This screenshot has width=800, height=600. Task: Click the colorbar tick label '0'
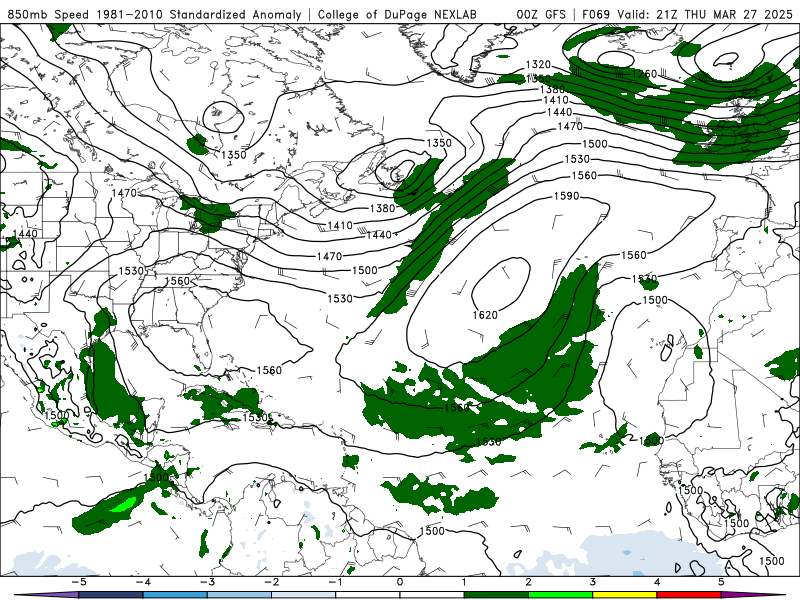point(400,582)
